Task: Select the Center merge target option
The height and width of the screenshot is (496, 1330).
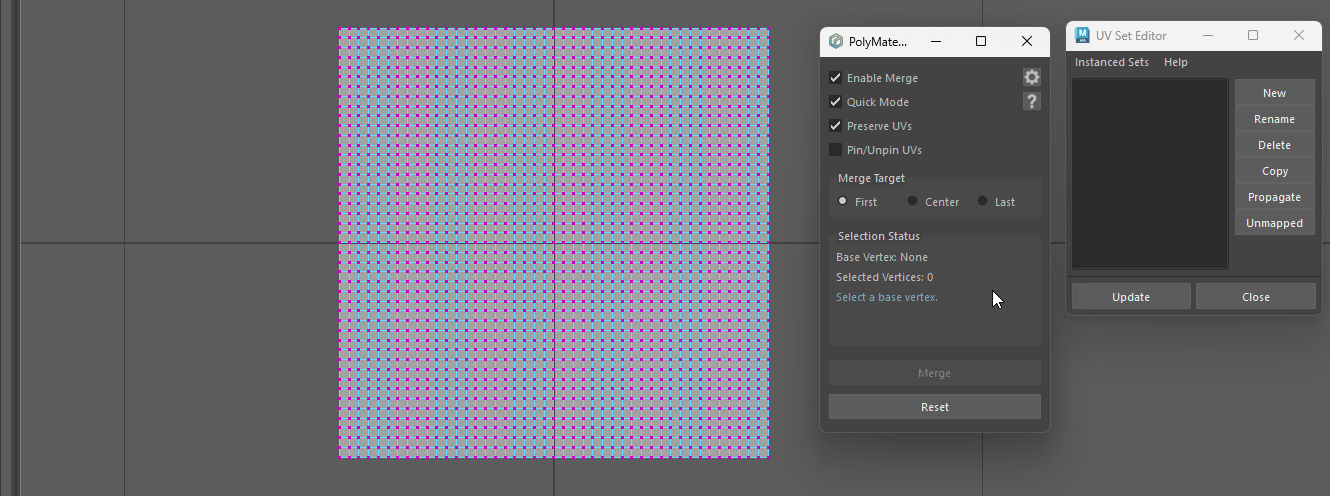Action: [x=912, y=201]
